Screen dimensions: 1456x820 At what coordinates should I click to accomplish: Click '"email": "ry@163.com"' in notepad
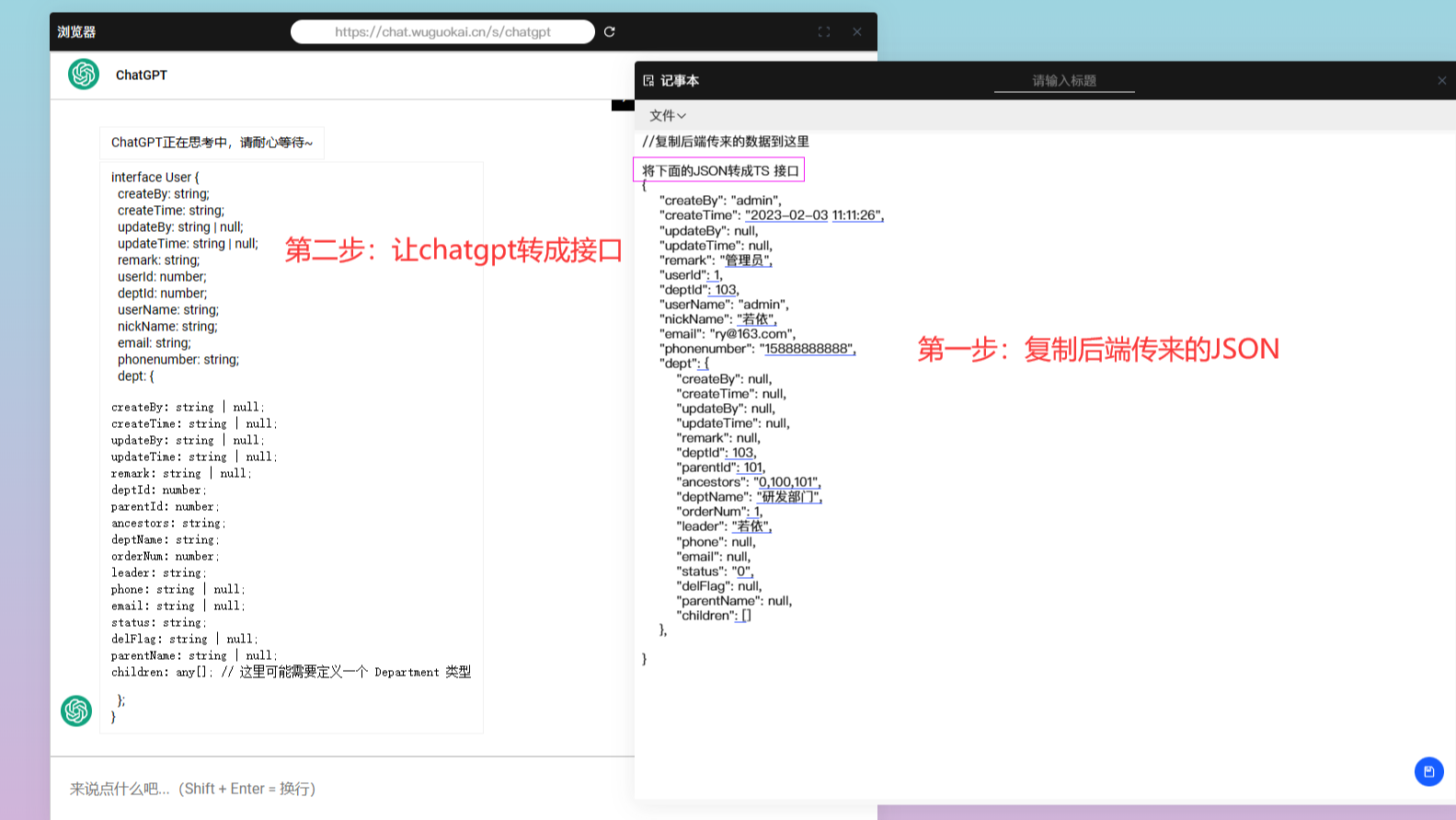(728, 333)
